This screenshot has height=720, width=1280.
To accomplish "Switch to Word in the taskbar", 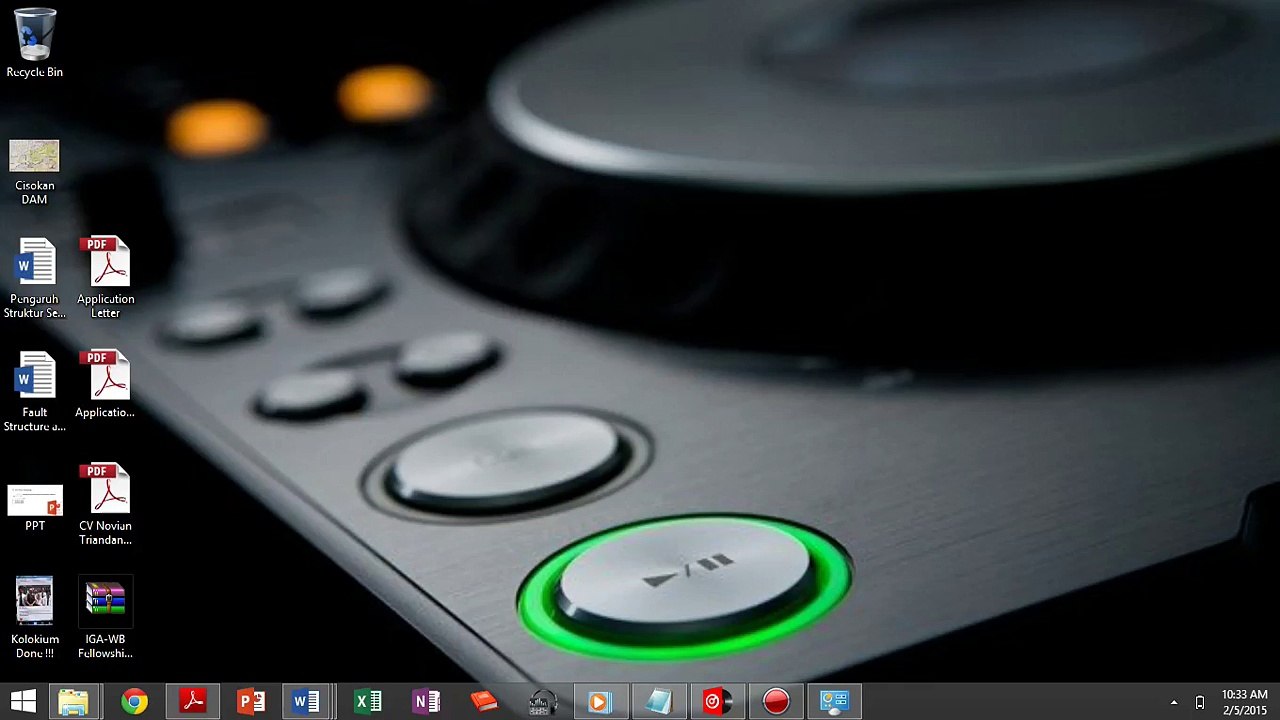I will tap(308, 701).
